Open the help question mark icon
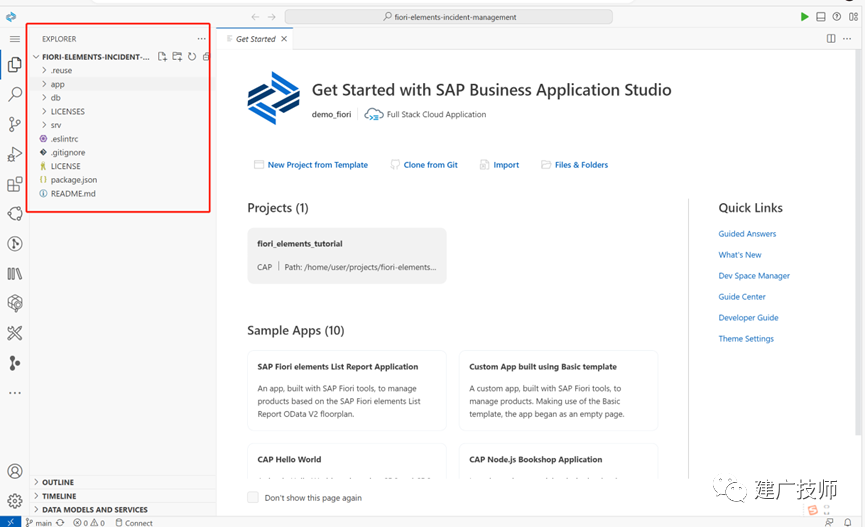865x527 pixels. tap(837, 17)
